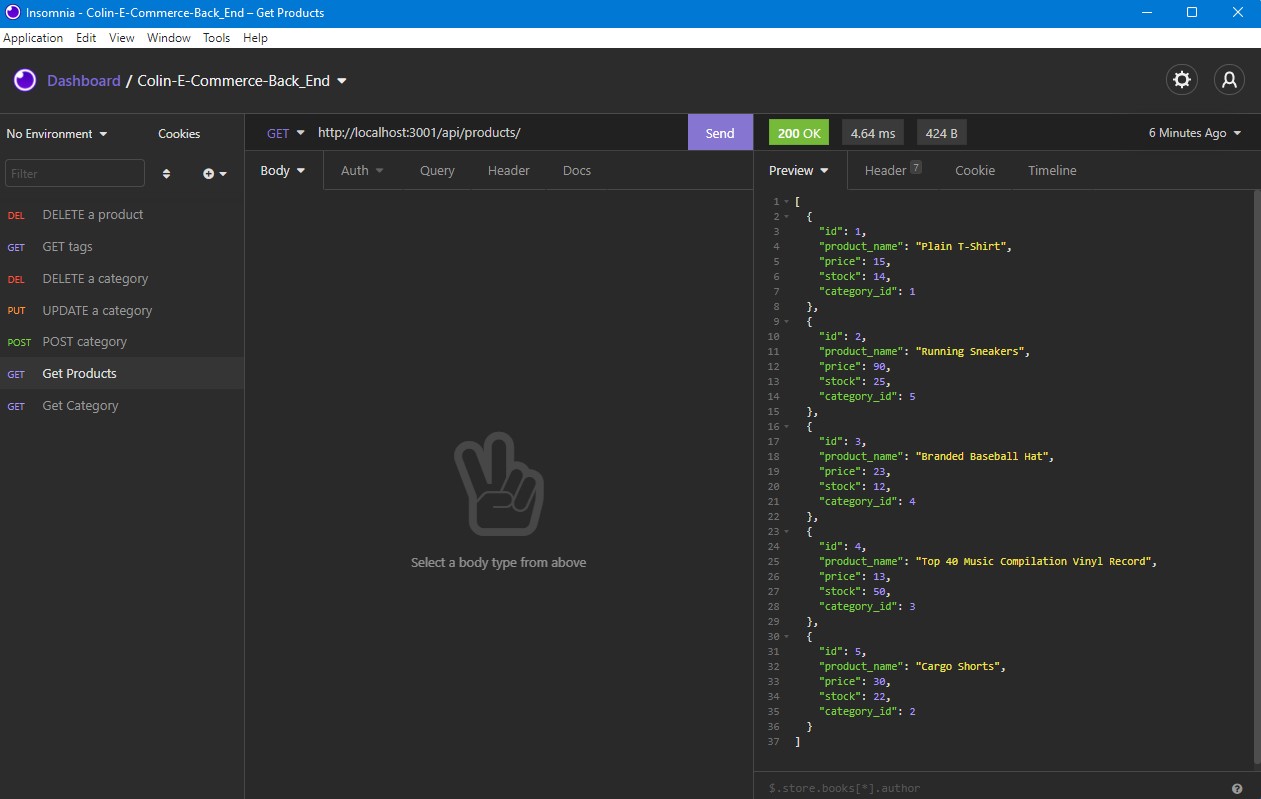Click the Insomnia logo beside Dashboard

tap(25, 80)
